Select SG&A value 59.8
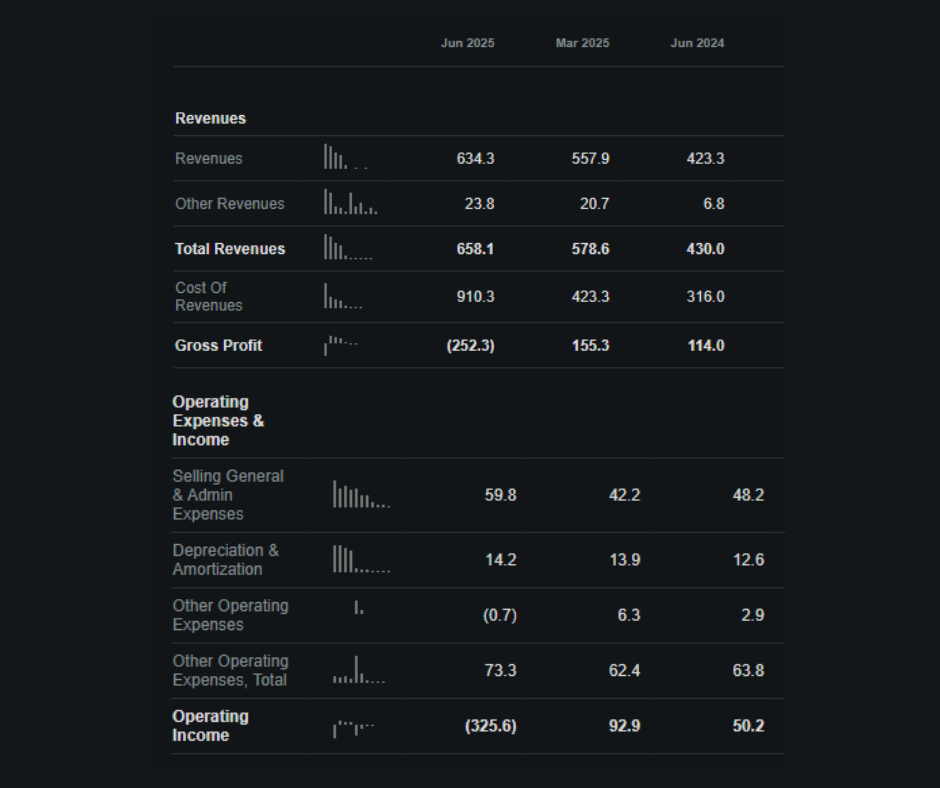The width and height of the screenshot is (940, 788). 501,495
